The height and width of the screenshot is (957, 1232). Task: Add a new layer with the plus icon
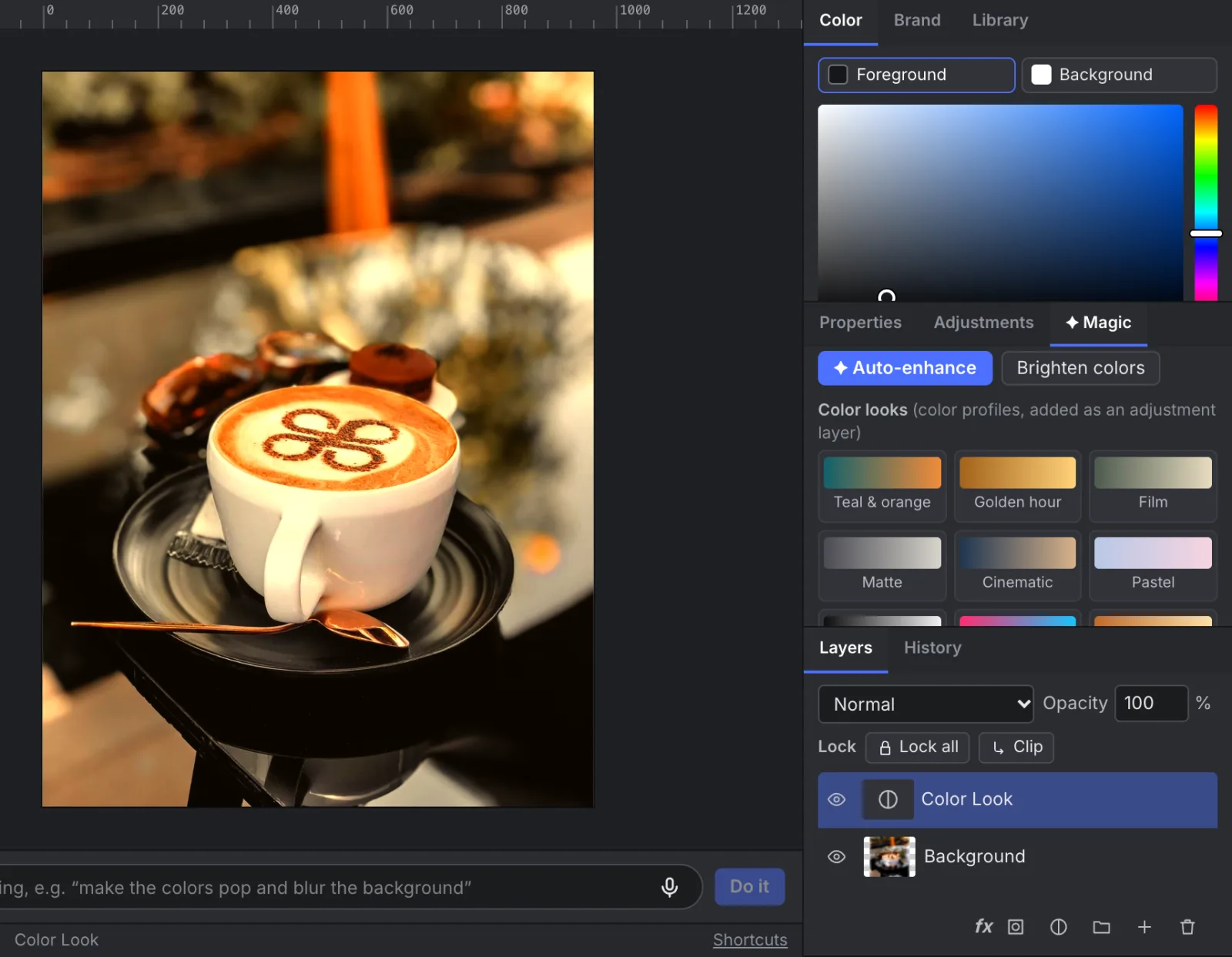[1144, 927]
